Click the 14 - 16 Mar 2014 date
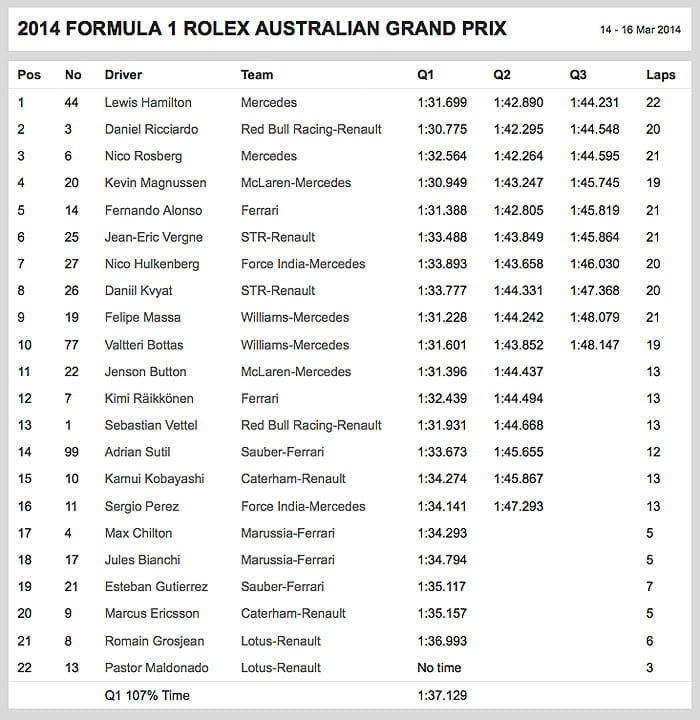The image size is (700, 720). (640, 30)
